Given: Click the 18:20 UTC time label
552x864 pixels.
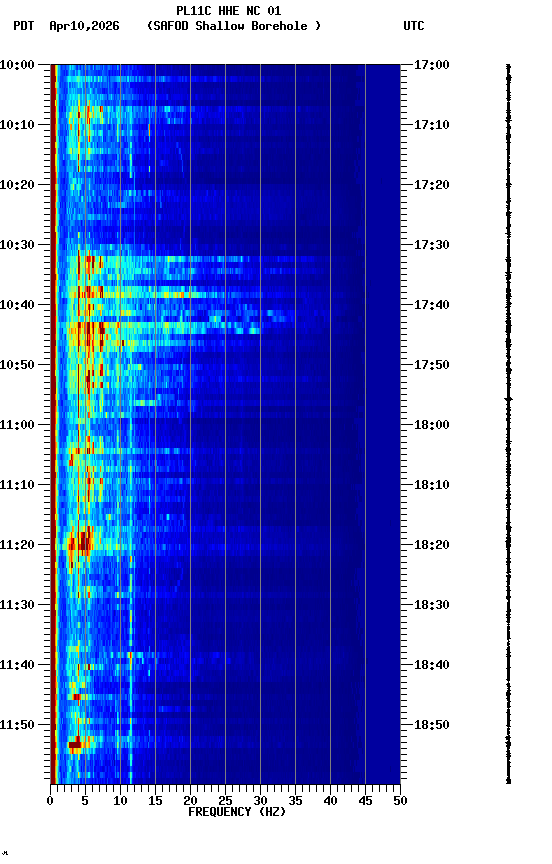Looking at the screenshot, I should (432, 545).
